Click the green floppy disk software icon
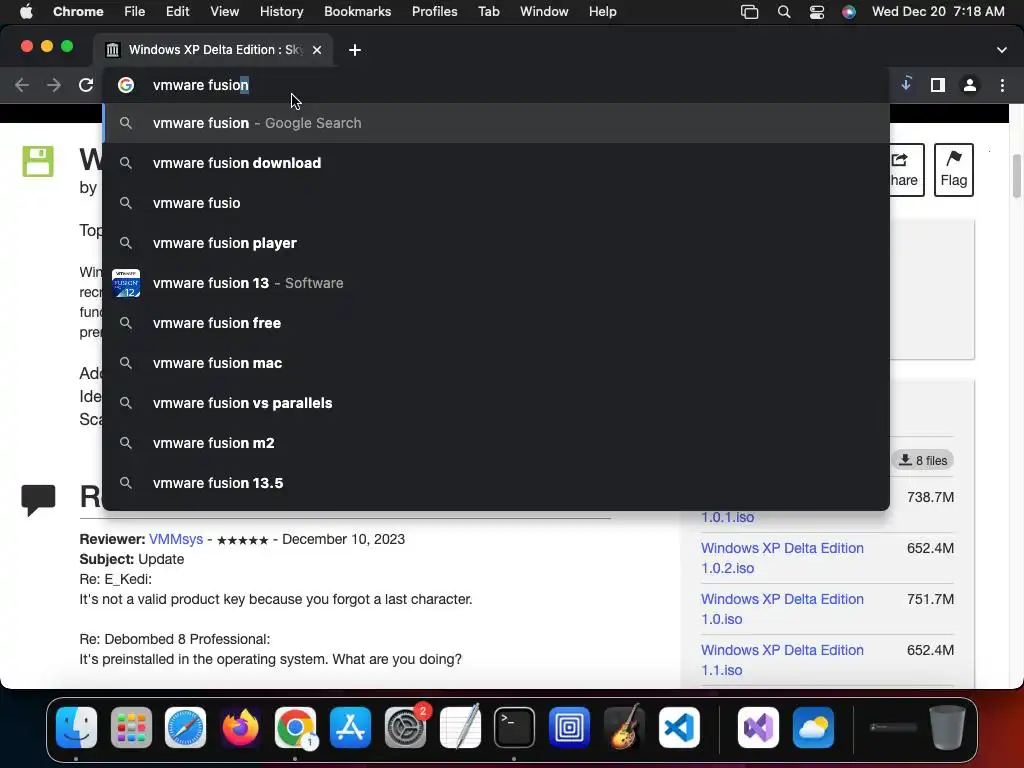Image resolution: width=1024 pixels, height=768 pixels. coord(38,161)
